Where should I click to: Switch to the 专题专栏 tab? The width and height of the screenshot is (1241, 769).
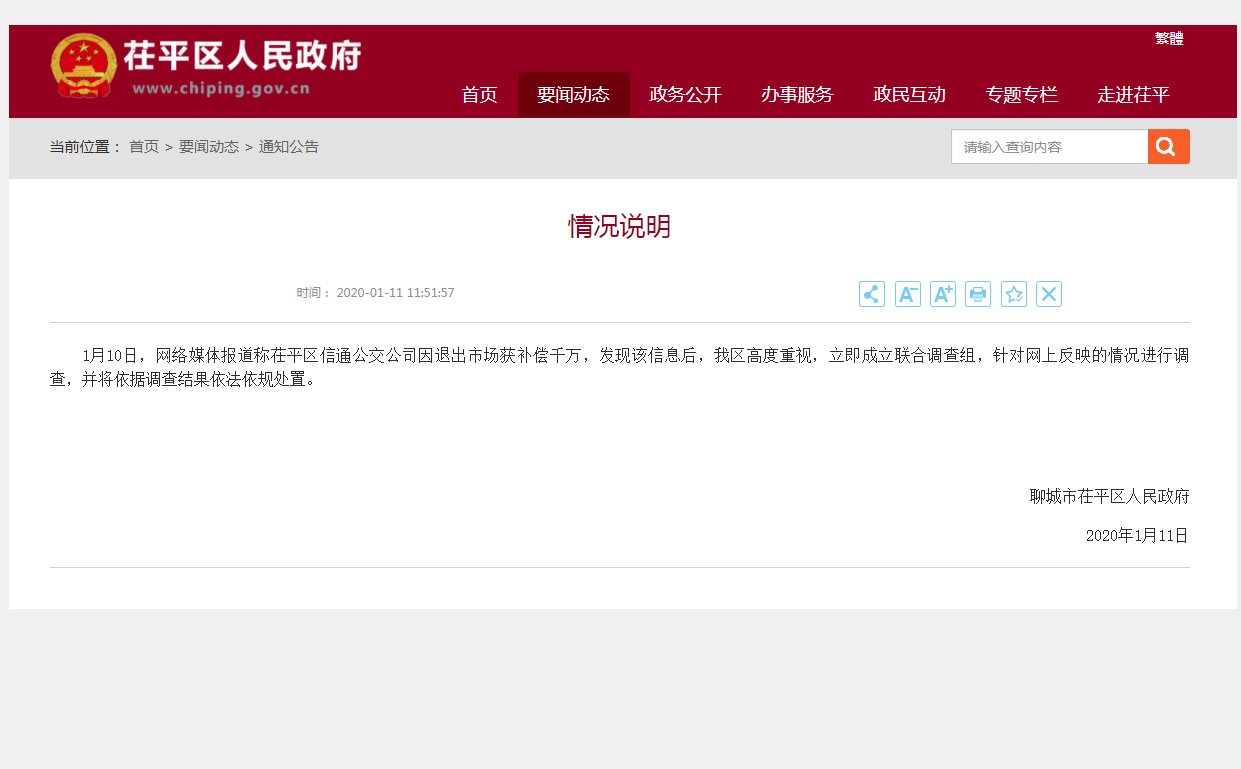(x=1021, y=95)
